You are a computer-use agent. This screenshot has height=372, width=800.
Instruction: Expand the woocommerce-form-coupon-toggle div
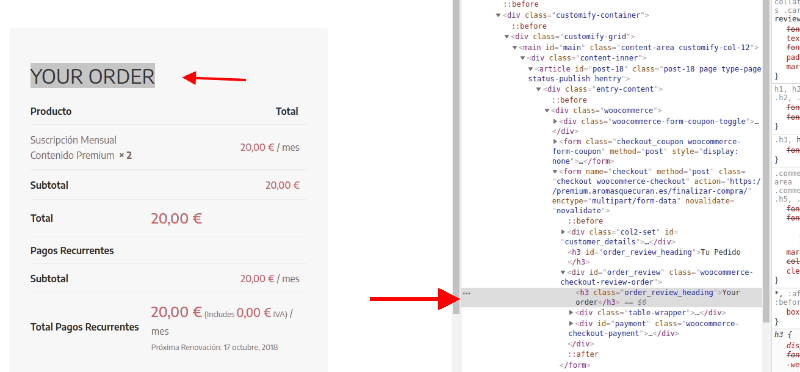pos(556,121)
